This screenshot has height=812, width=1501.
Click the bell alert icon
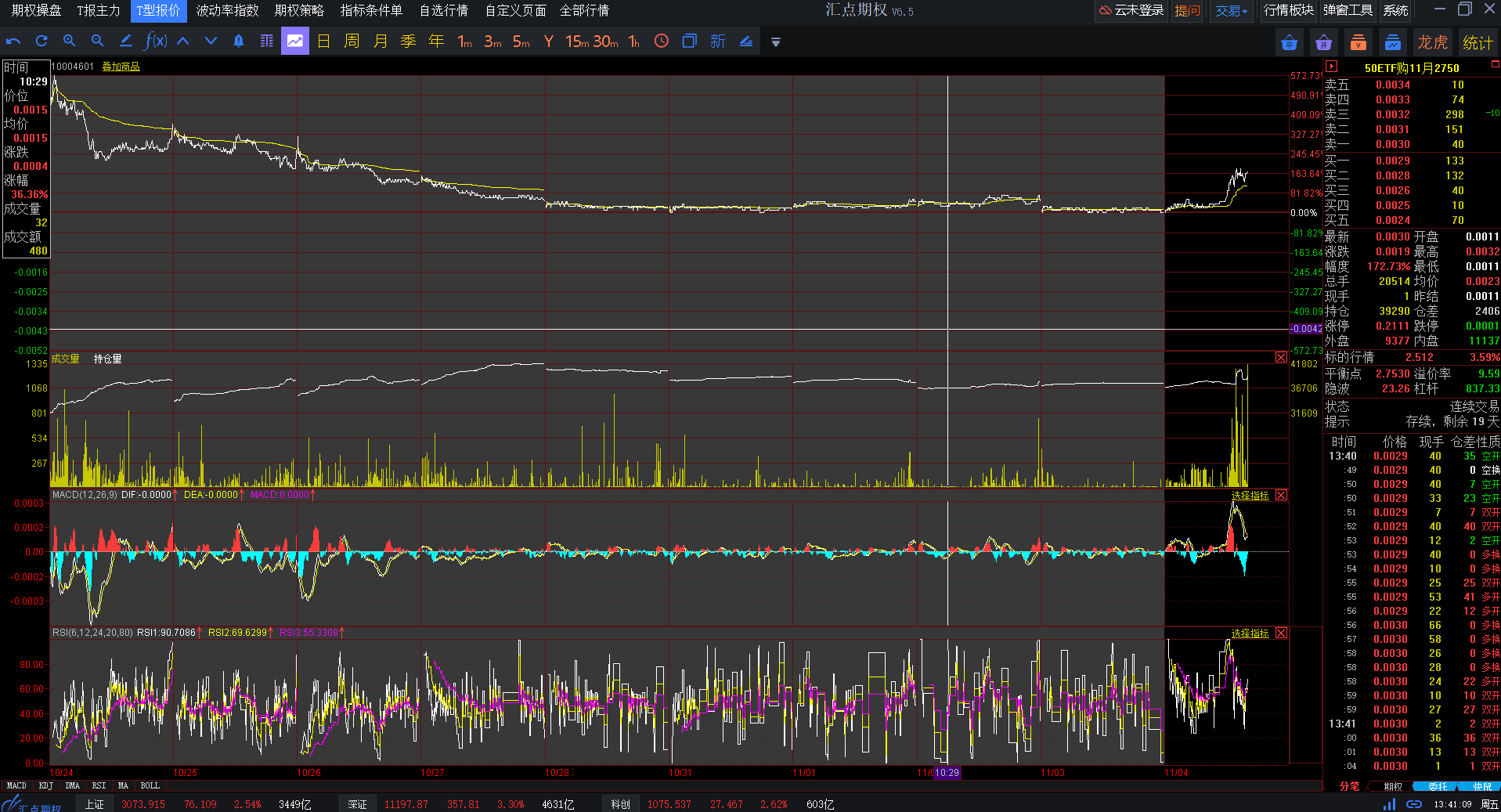(239, 42)
